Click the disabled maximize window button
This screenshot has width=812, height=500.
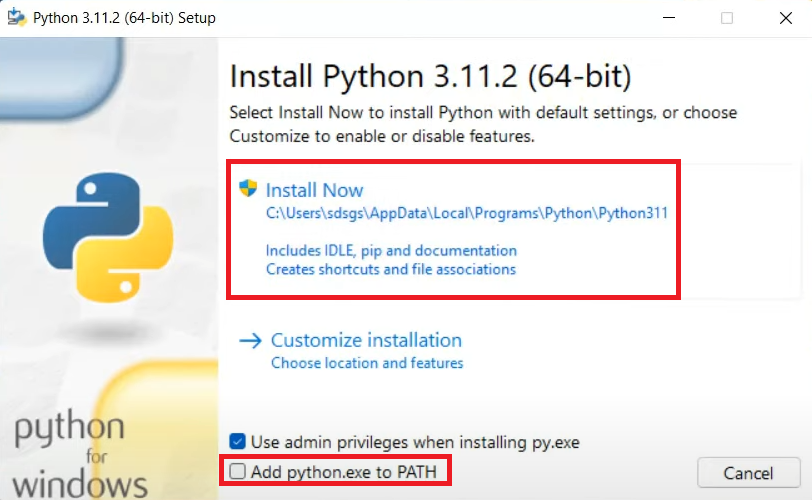point(727,18)
